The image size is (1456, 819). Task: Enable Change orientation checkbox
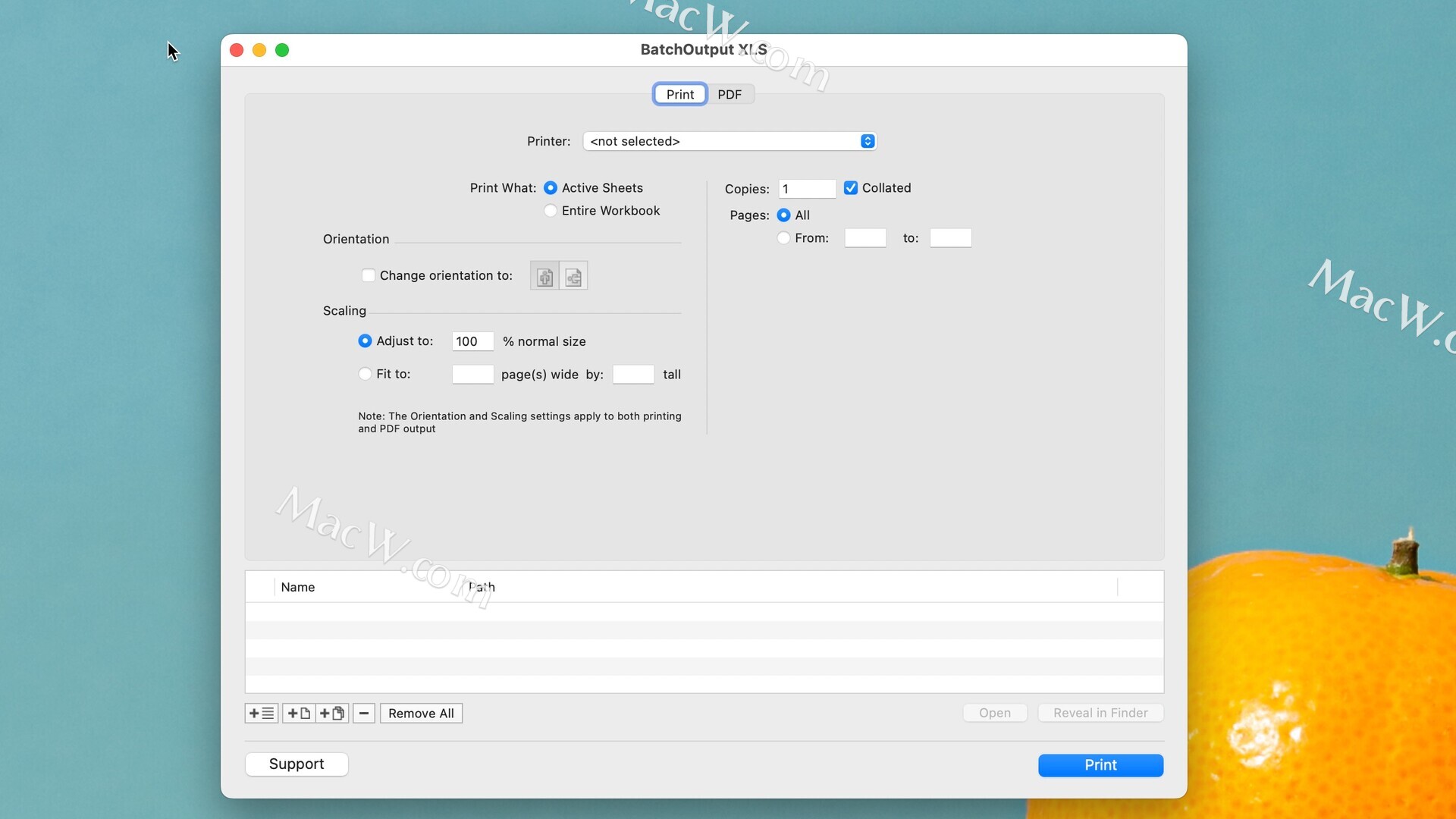[x=369, y=275]
